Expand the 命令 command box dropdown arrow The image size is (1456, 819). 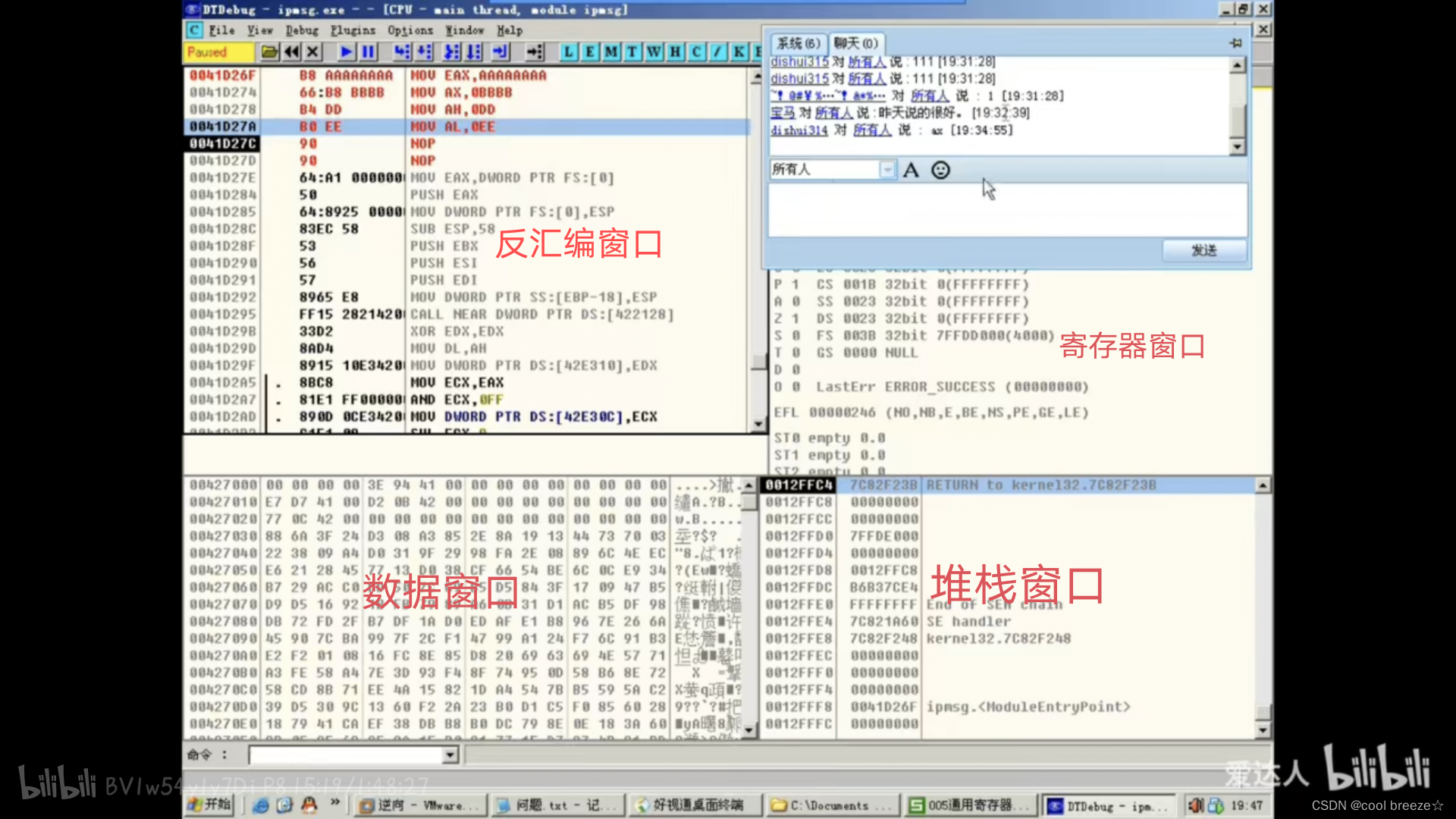(x=450, y=755)
